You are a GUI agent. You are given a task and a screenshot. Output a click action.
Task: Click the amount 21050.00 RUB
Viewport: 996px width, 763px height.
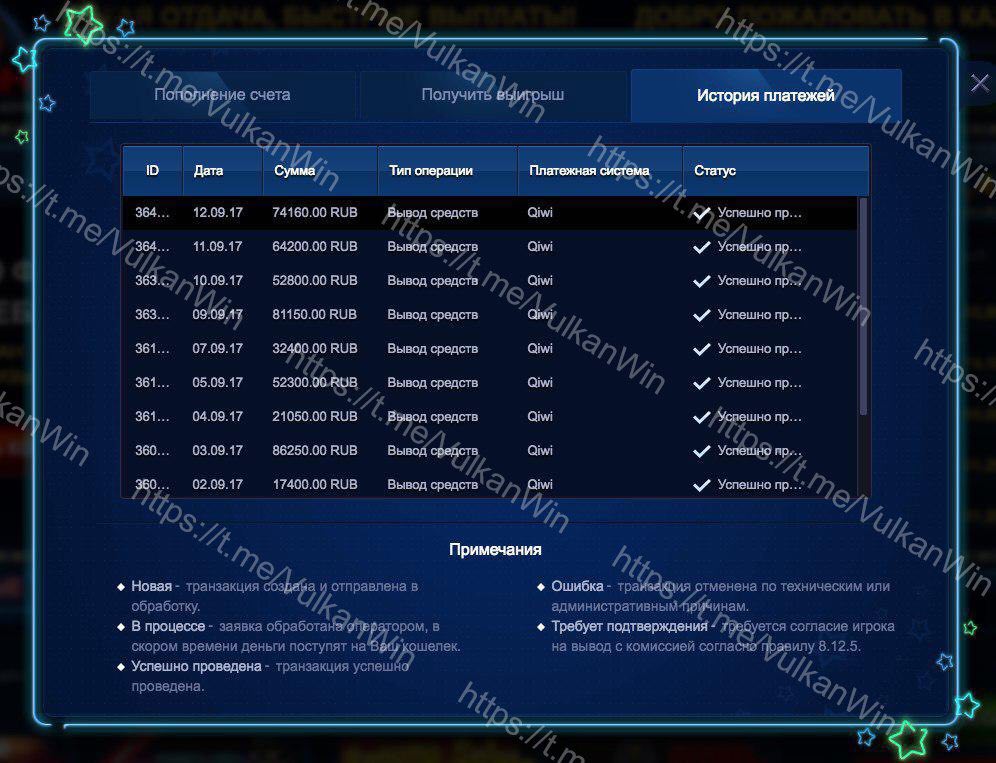314,417
